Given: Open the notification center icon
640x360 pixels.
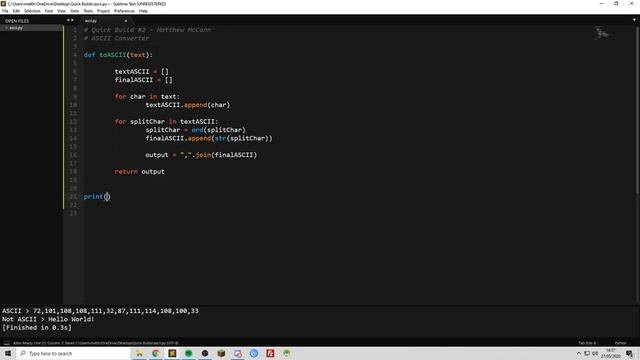Looking at the screenshot, I should 630,353.
